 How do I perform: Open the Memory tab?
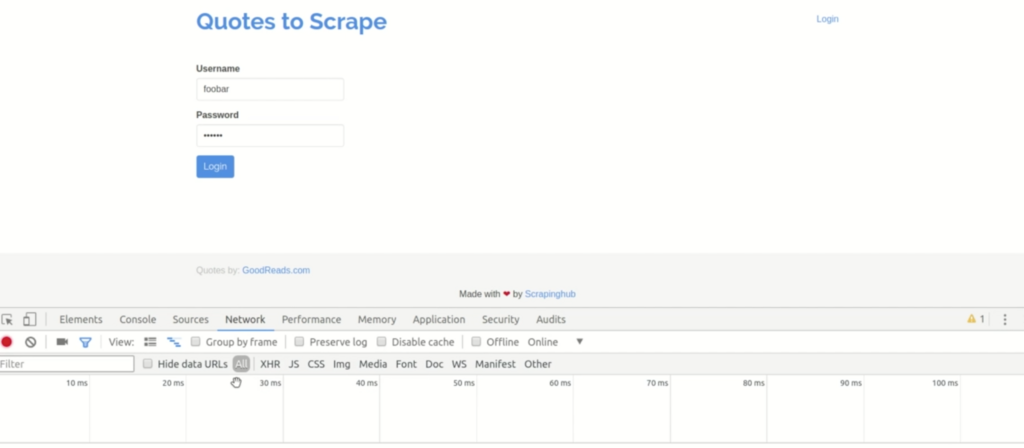pos(377,319)
